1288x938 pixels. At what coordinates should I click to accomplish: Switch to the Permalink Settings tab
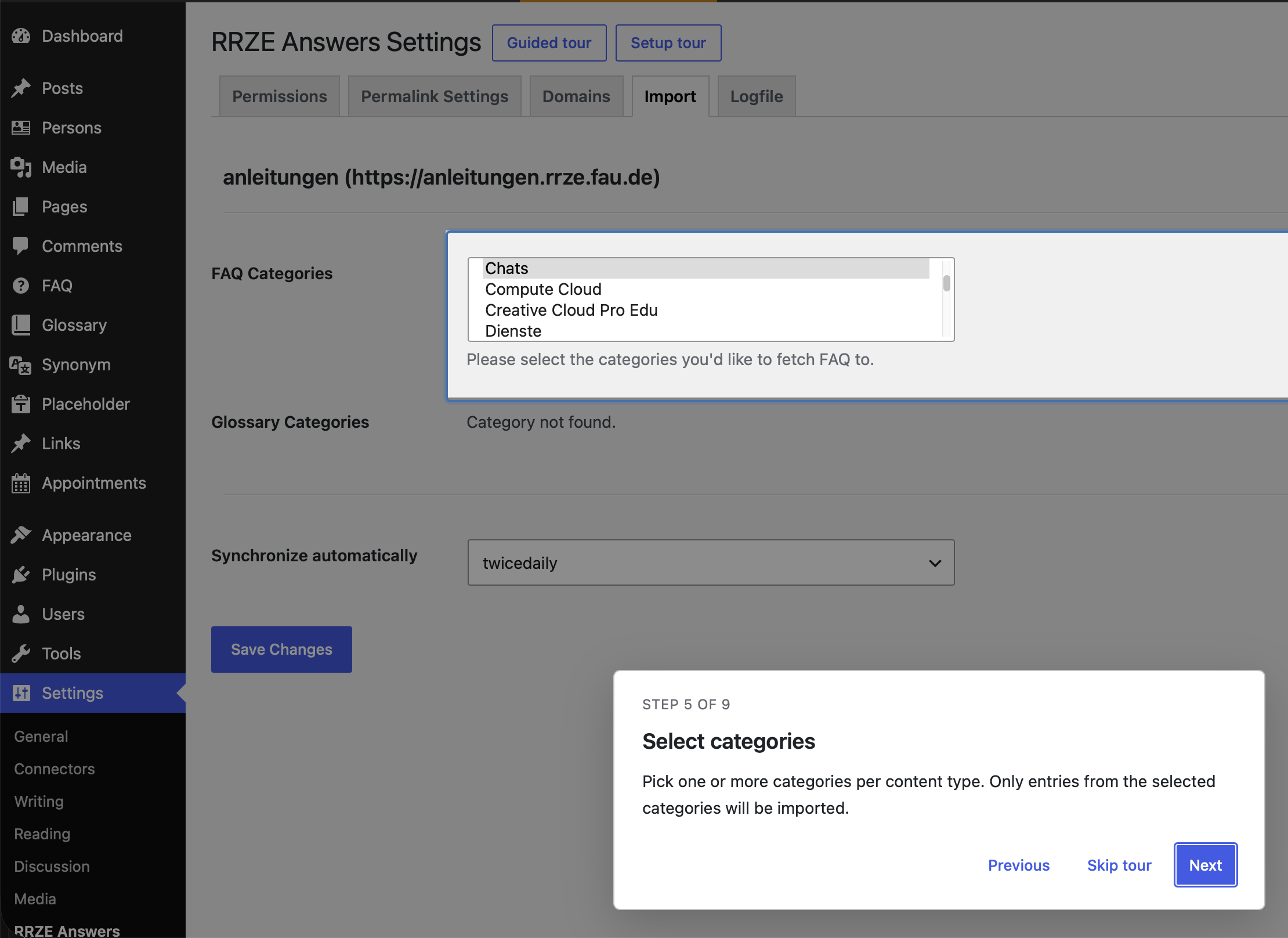435,96
